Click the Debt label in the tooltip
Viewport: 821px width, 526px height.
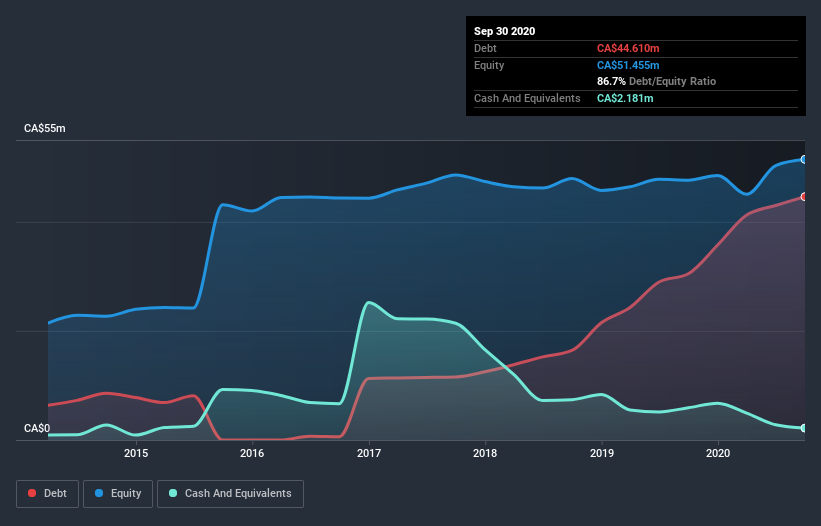tap(485, 48)
